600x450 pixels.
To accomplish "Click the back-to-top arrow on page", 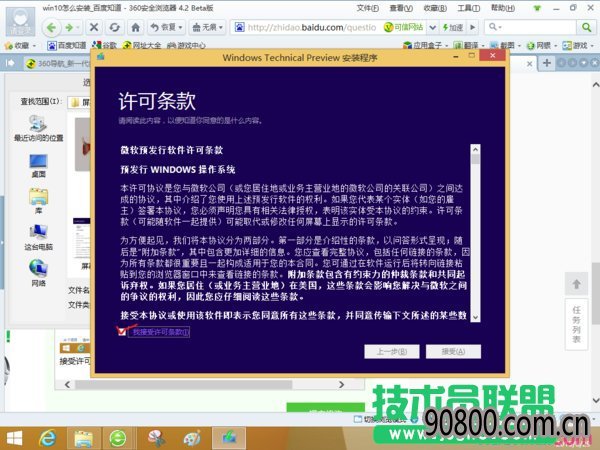I will point(576,284).
